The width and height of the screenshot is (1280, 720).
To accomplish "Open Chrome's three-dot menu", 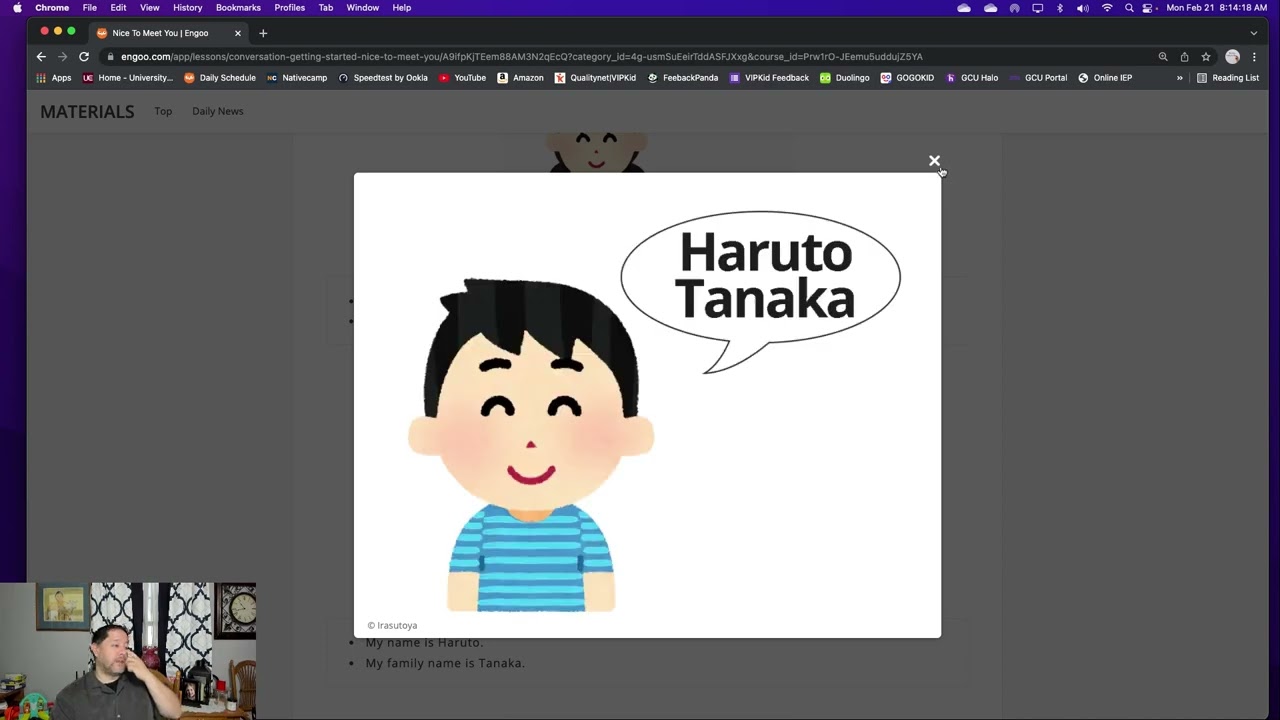I will coord(1254,57).
